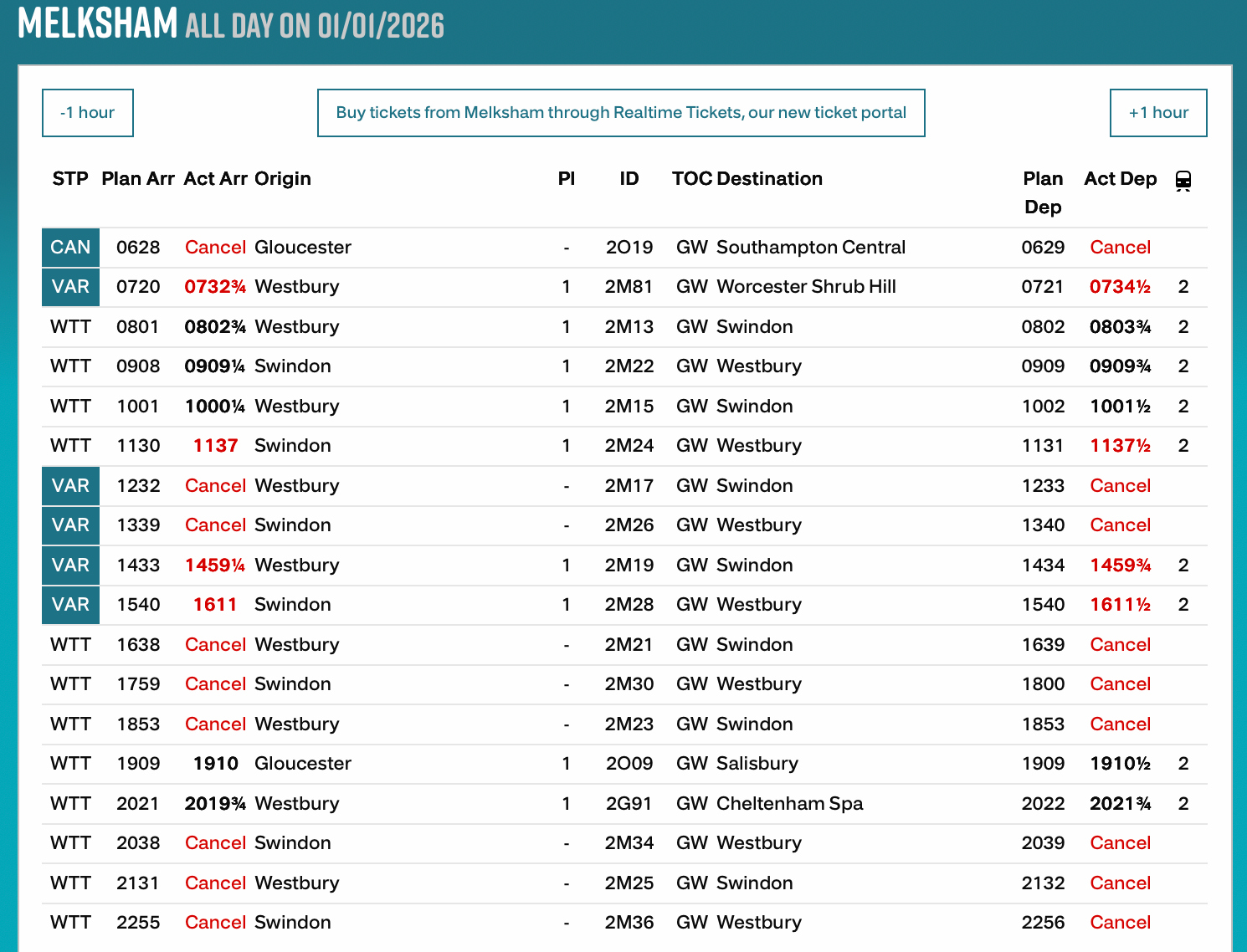
Task: Open service 2M81 to Worcester Shrub Hill
Action: coord(629,287)
